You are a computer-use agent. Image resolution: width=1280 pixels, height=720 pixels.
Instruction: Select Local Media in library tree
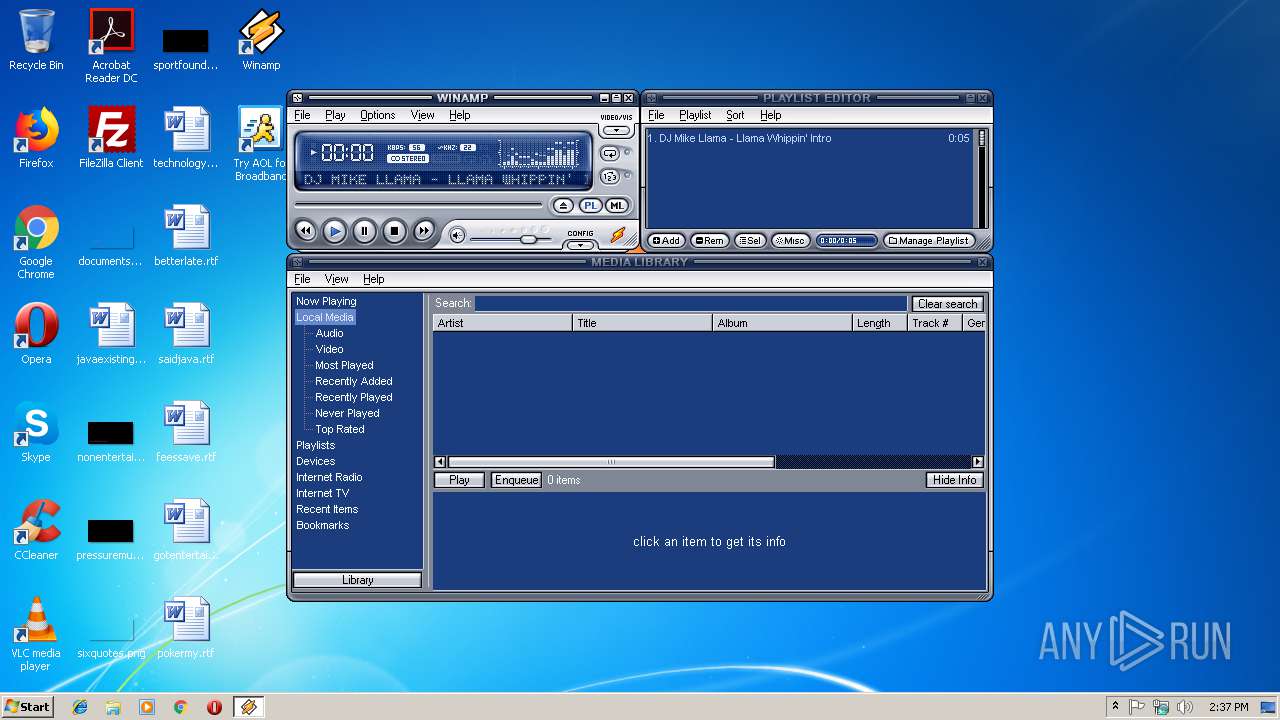tap(325, 317)
